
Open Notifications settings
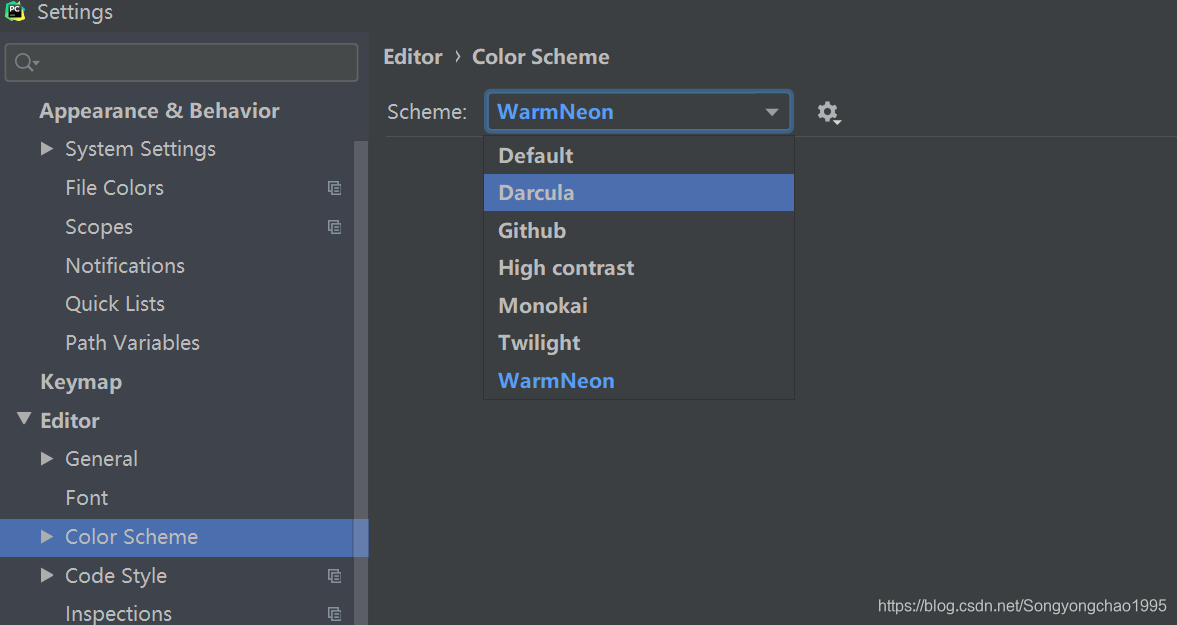click(125, 266)
